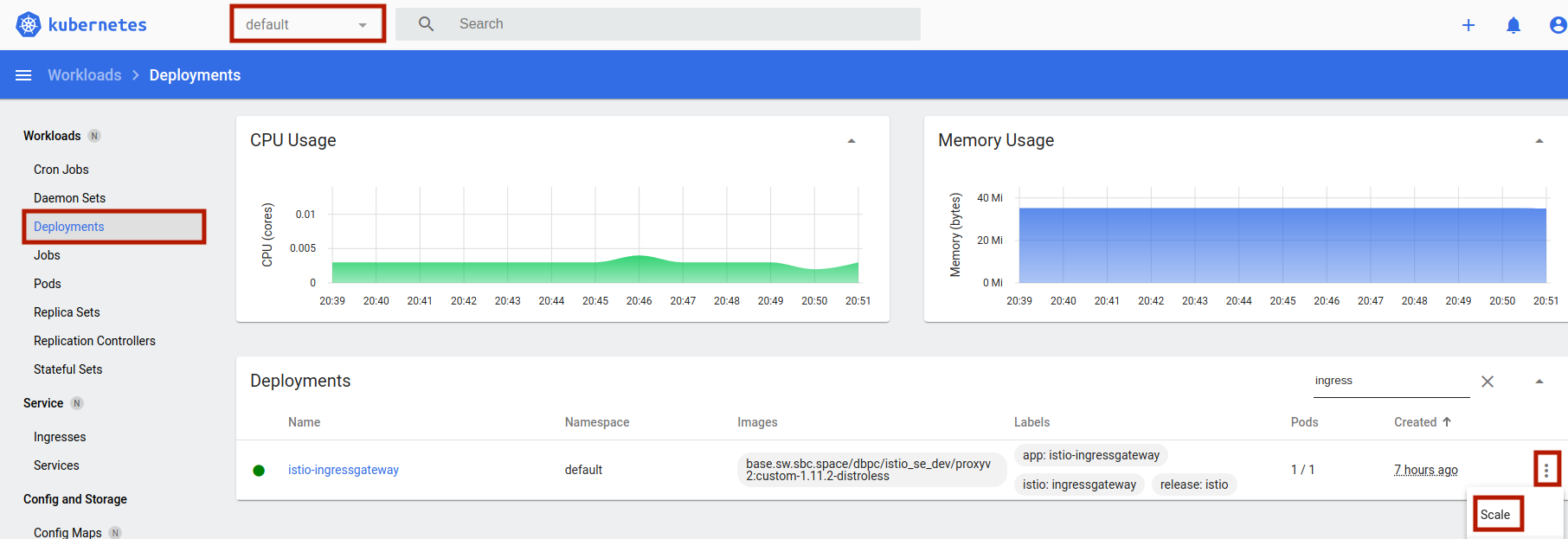
Task: Collapse the Deployments list card
Action: pos(1539,382)
